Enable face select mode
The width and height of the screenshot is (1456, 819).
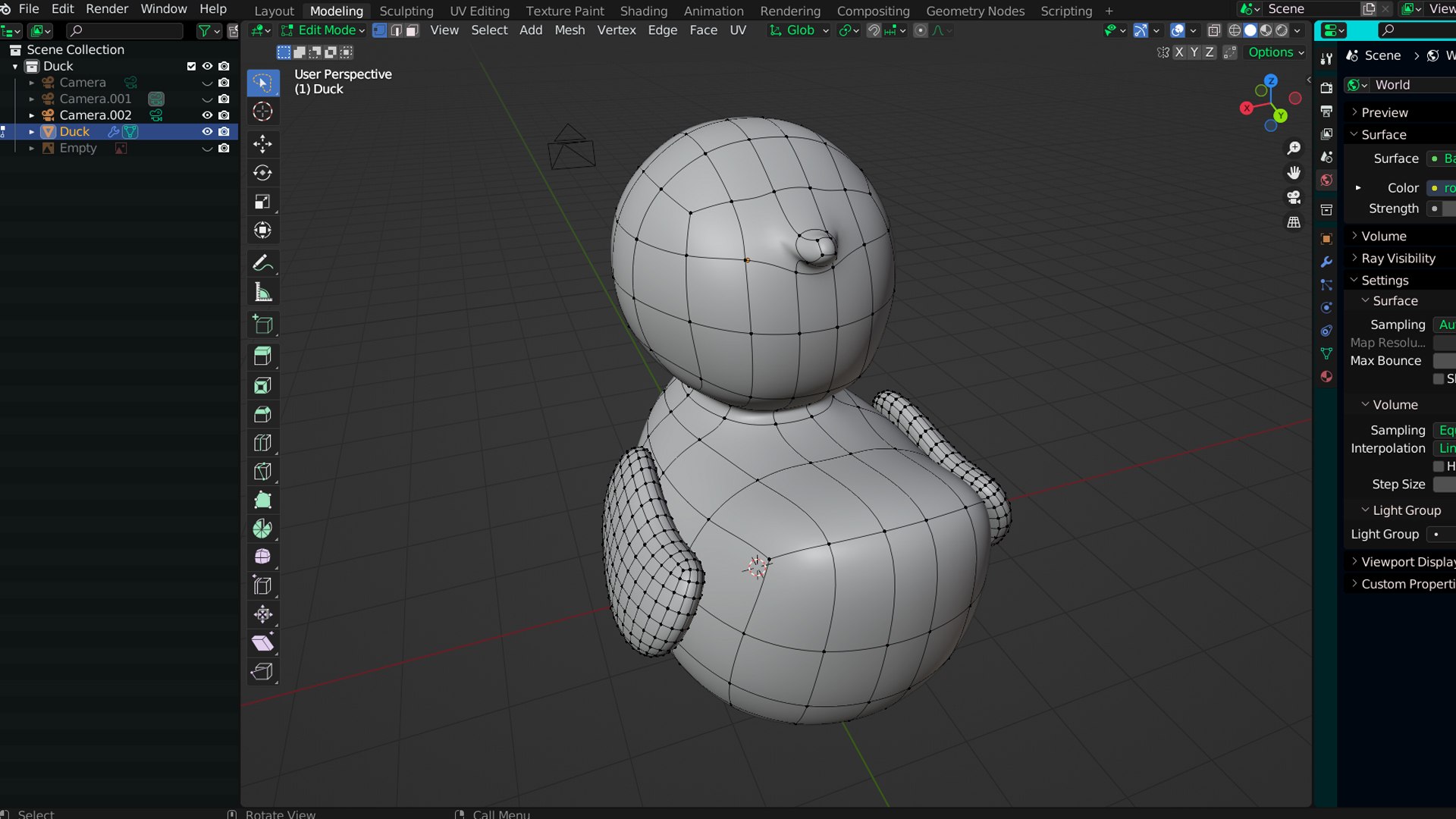[x=412, y=30]
